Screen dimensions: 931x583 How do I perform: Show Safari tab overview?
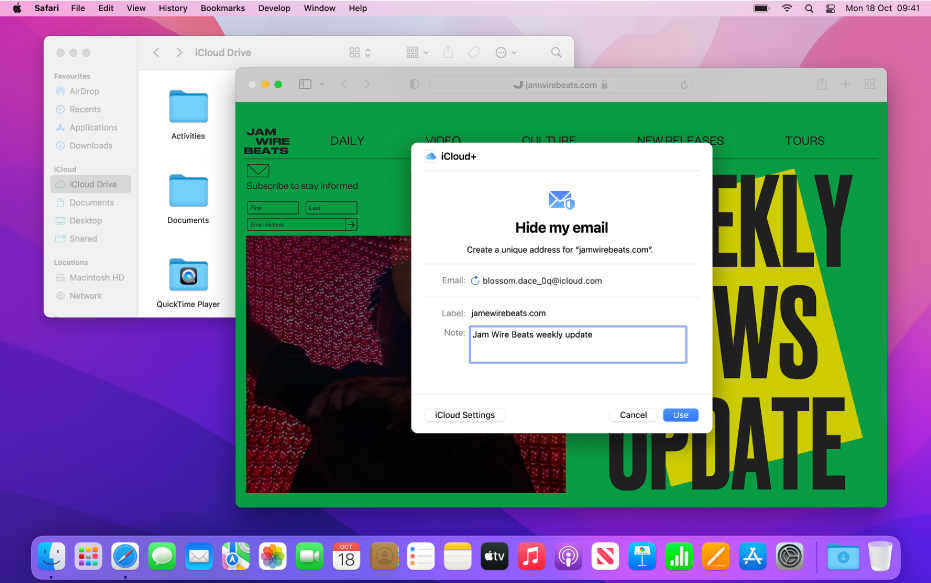869,85
